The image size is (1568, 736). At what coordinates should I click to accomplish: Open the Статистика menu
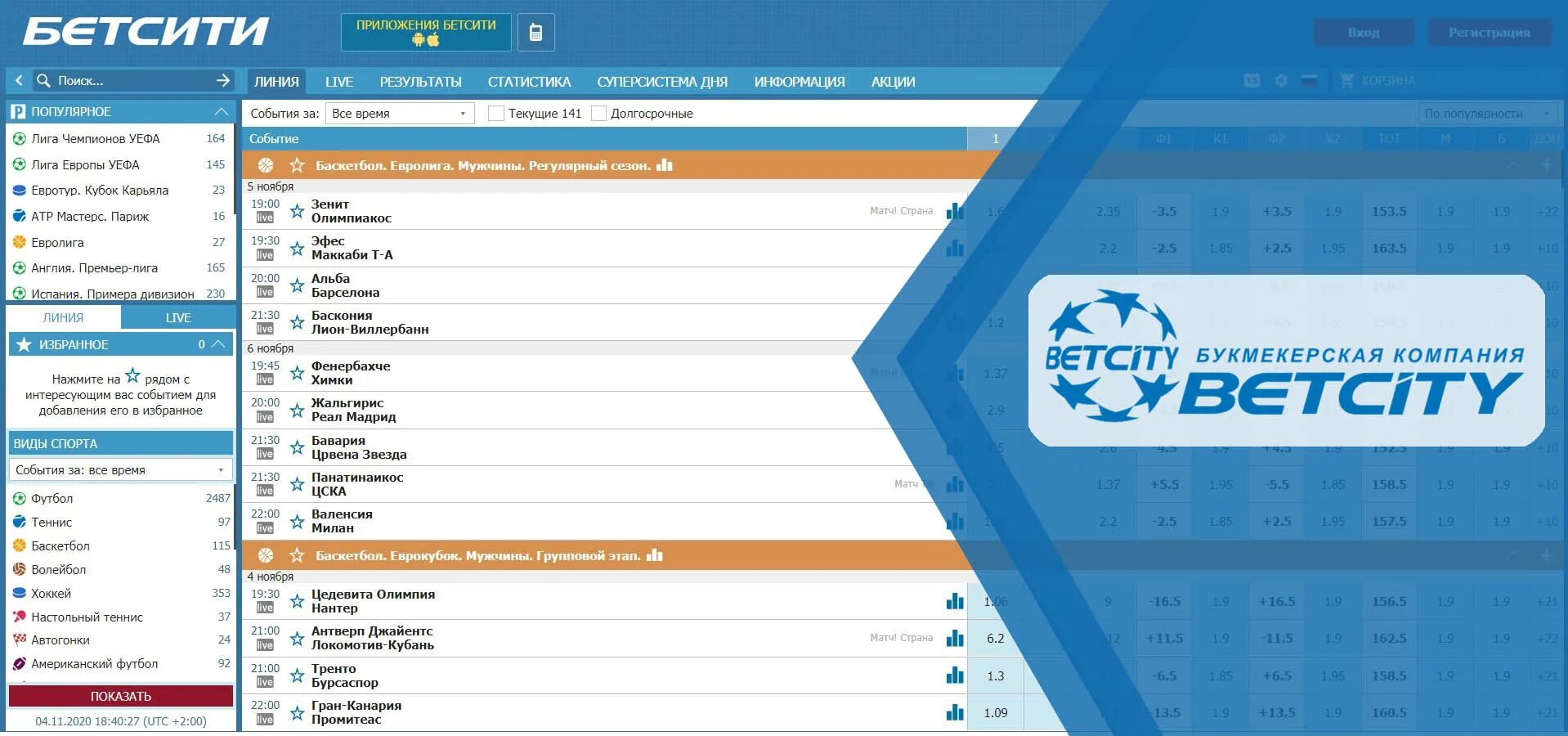[529, 82]
